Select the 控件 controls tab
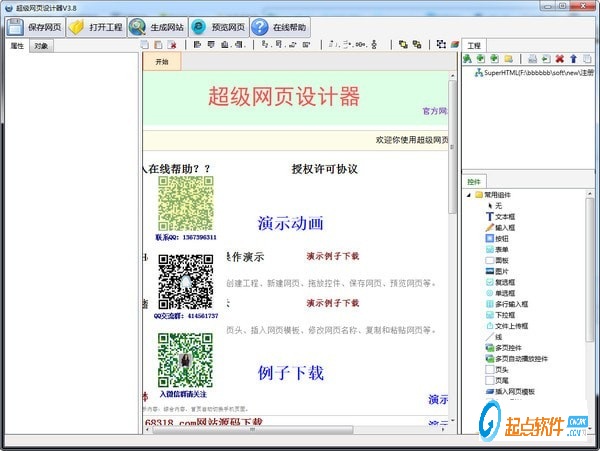Viewport: 600px width, 451px height. tap(474, 182)
